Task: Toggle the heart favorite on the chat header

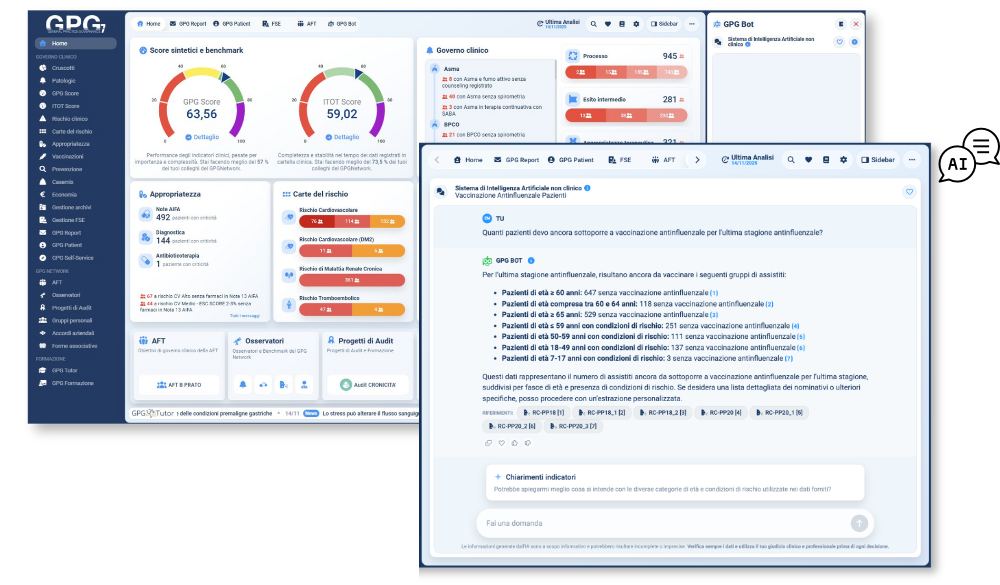Action: 909,191
